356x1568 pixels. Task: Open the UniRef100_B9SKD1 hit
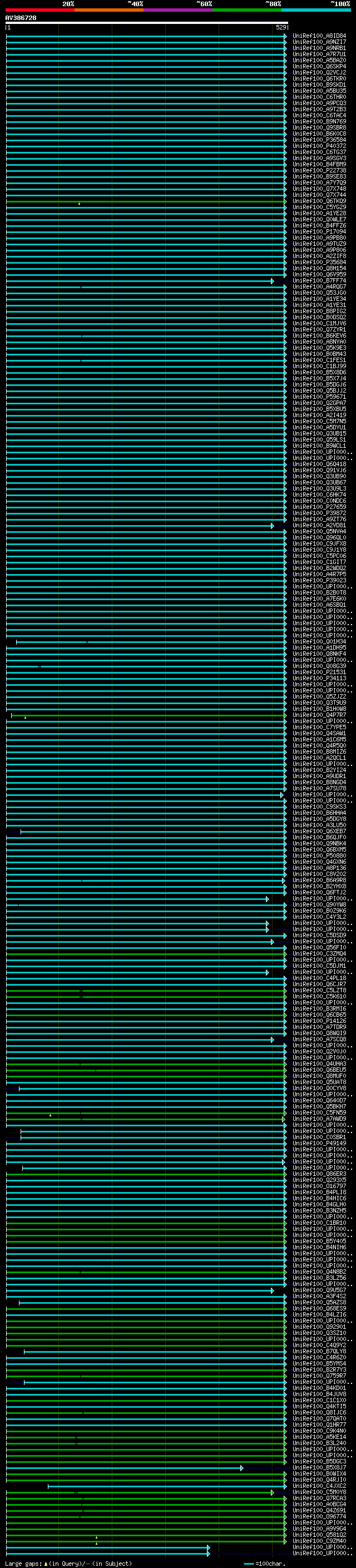pyautogui.click(x=319, y=85)
